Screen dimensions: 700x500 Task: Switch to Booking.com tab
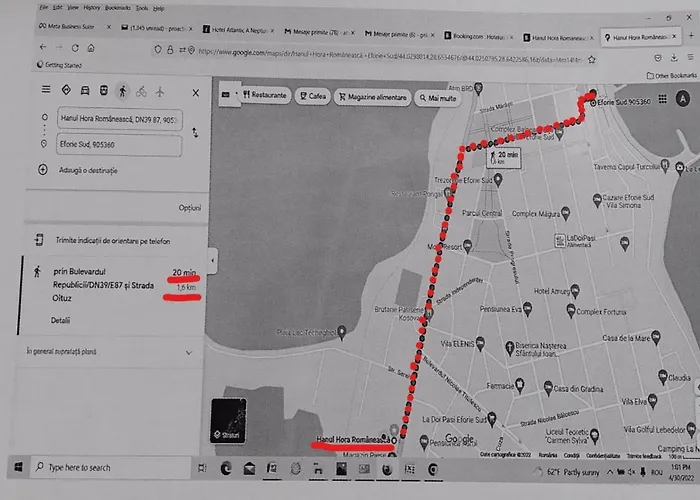pos(478,36)
